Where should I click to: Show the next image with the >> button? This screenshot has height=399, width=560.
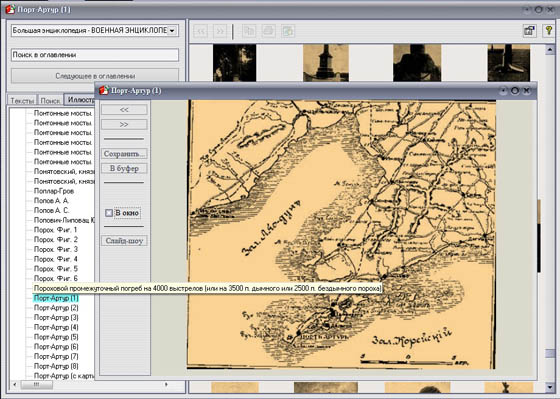(x=124, y=124)
